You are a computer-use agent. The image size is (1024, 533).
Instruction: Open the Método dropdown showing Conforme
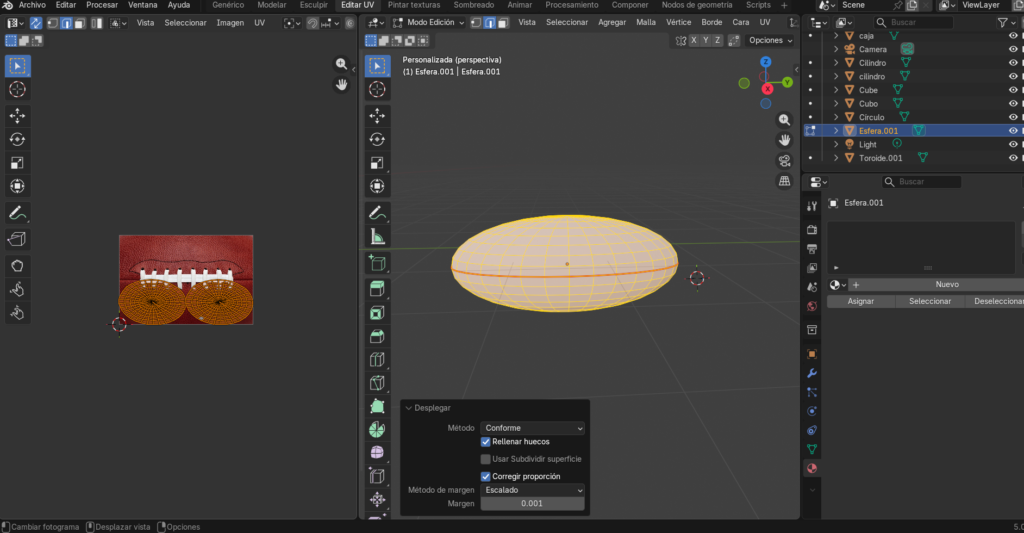pos(532,428)
